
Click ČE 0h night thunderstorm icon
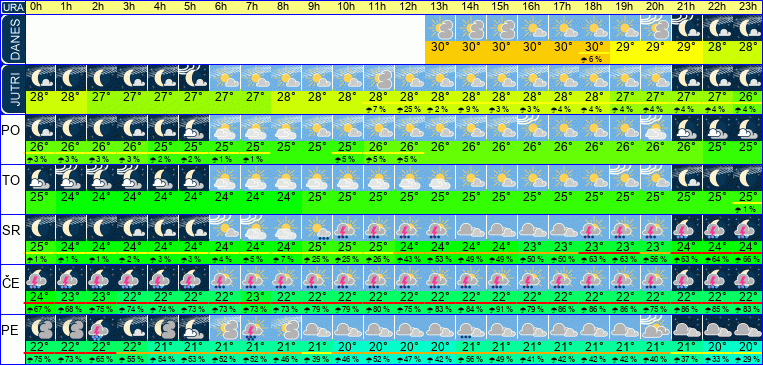click(x=40, y=278)
